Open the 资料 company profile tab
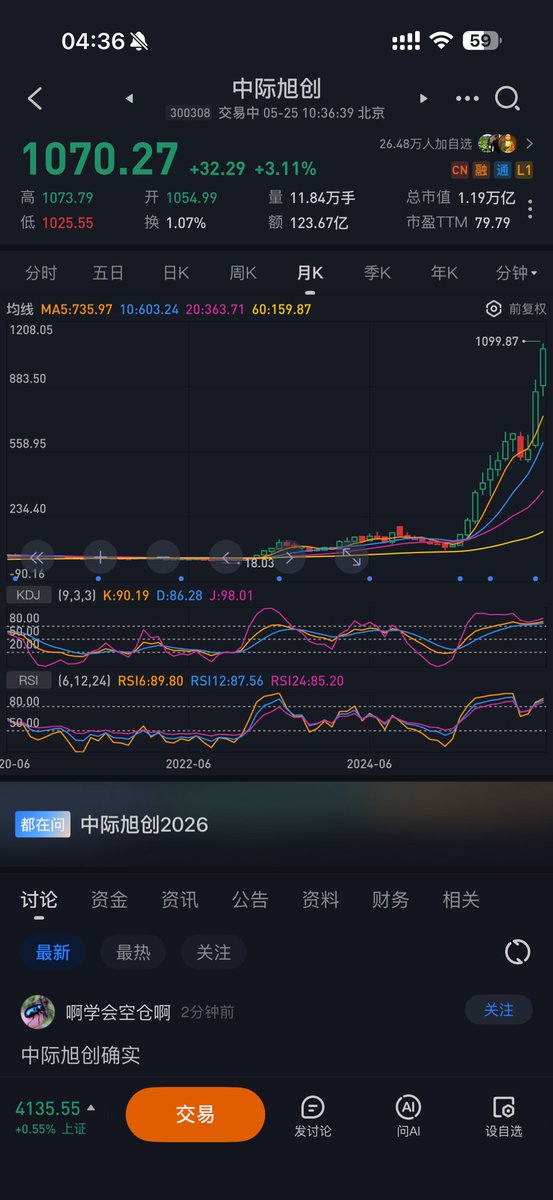Viewport: 553px width, 1200px height. 320,900
